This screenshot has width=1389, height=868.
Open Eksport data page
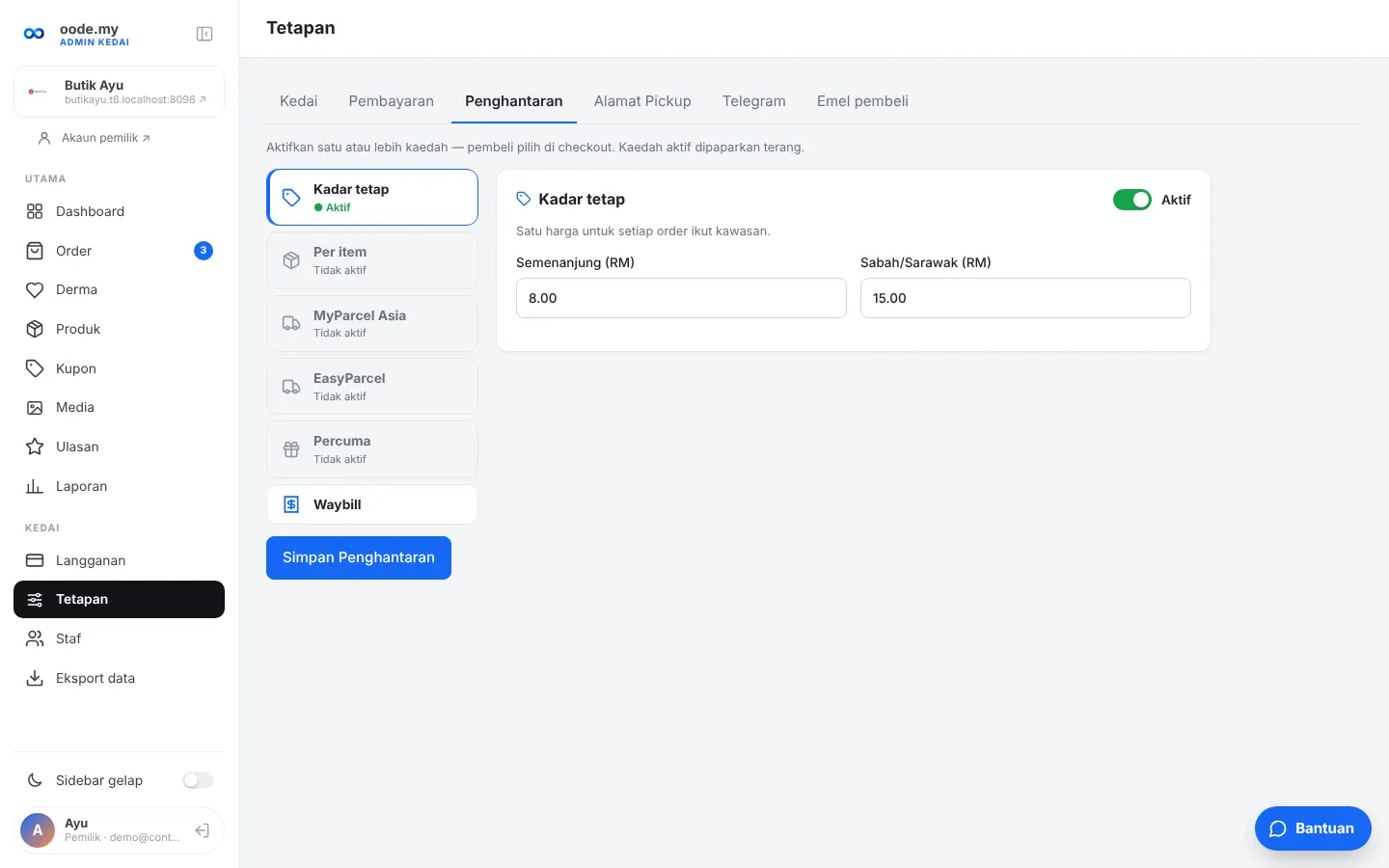point(119,678)
